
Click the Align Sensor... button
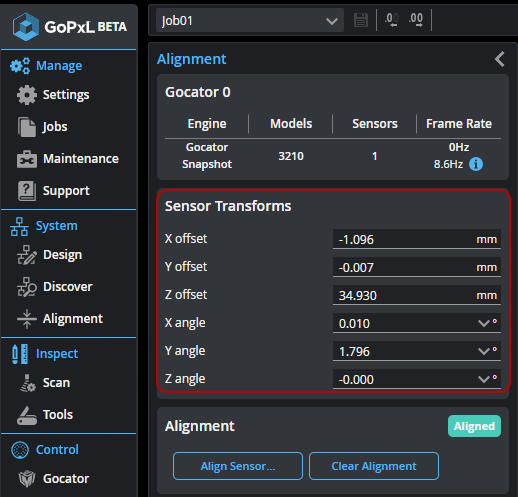tap(238, 466)
